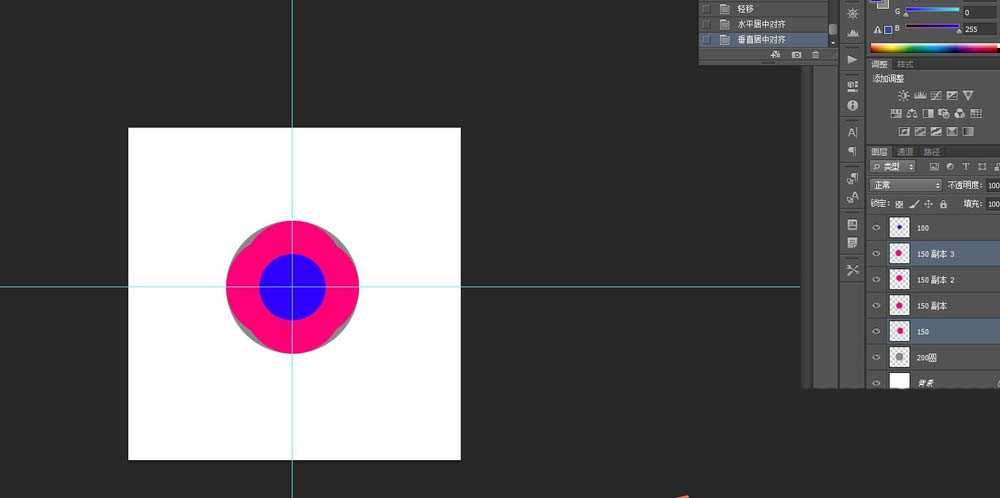
Task: Hide the 200圆 layer
Action: (x=875, y=357)
